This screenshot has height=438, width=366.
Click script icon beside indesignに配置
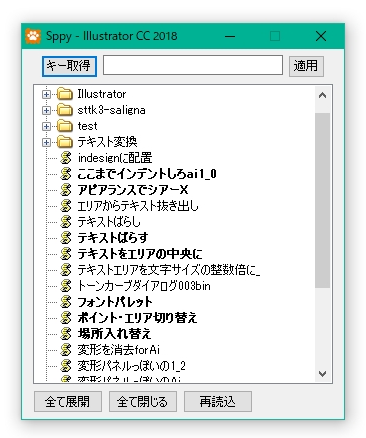[x=66, y=158]
